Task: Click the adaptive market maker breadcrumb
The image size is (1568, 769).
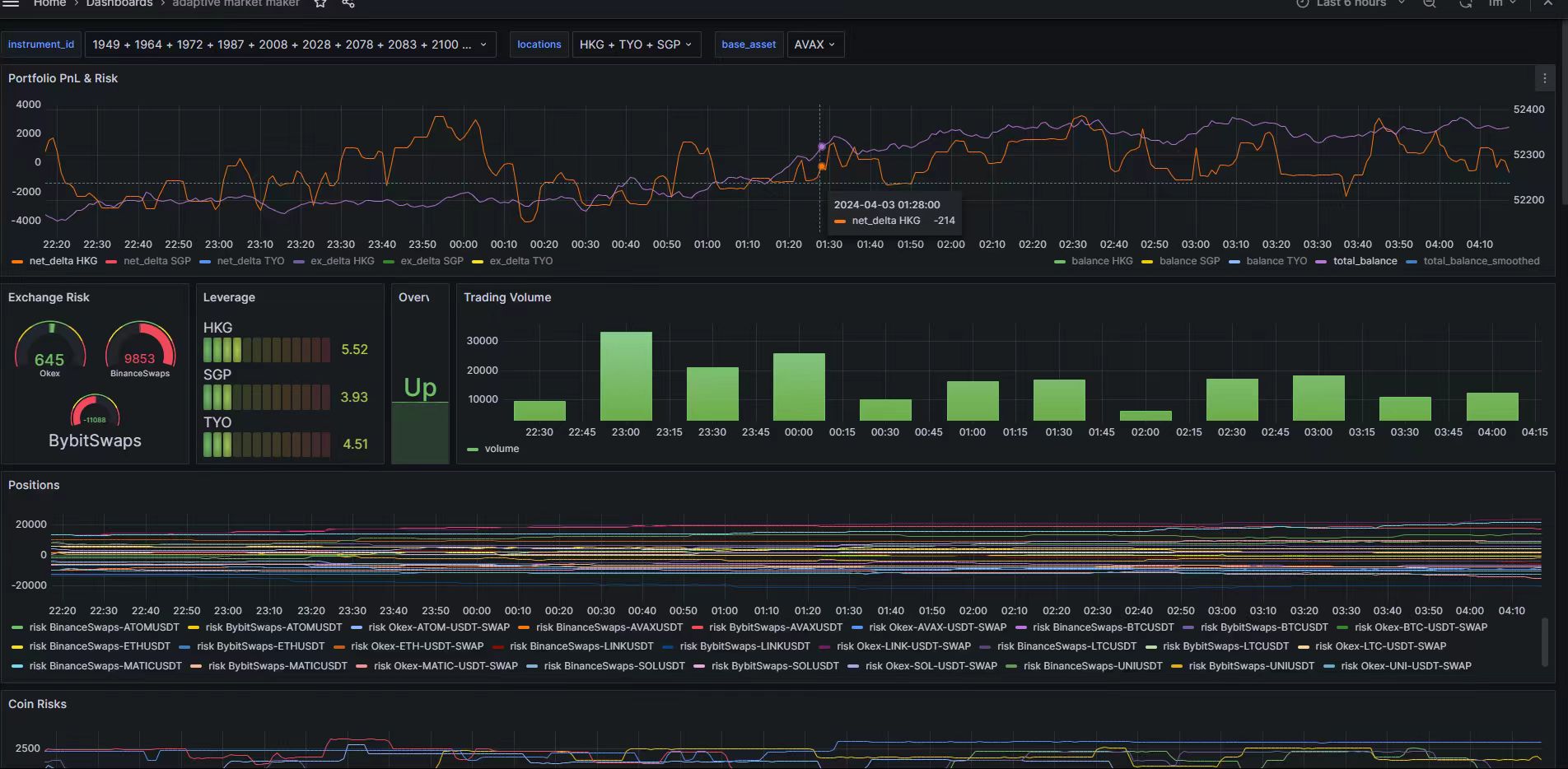Action: 236,3
